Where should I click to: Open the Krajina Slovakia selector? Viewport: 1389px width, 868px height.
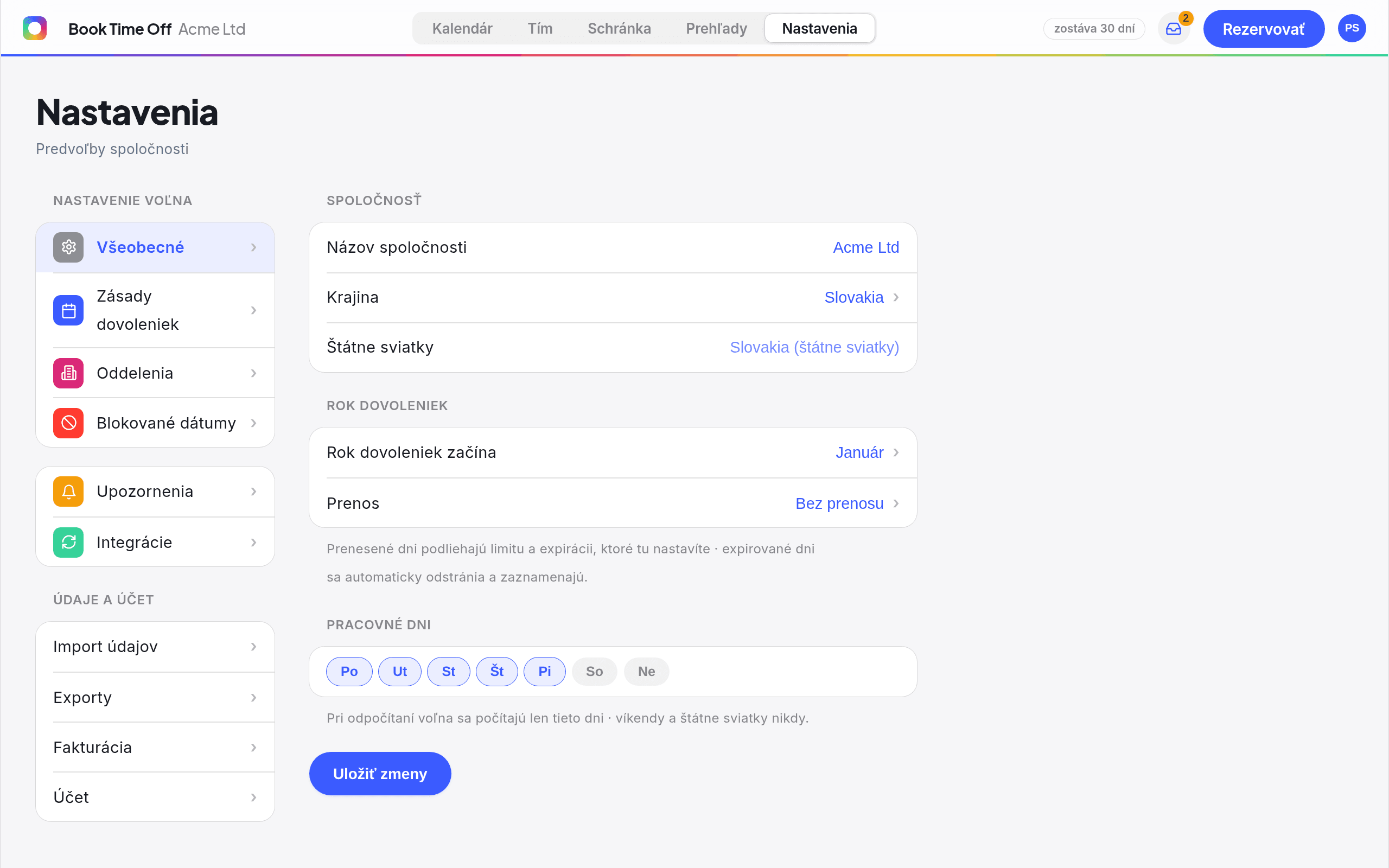[613, 297]
